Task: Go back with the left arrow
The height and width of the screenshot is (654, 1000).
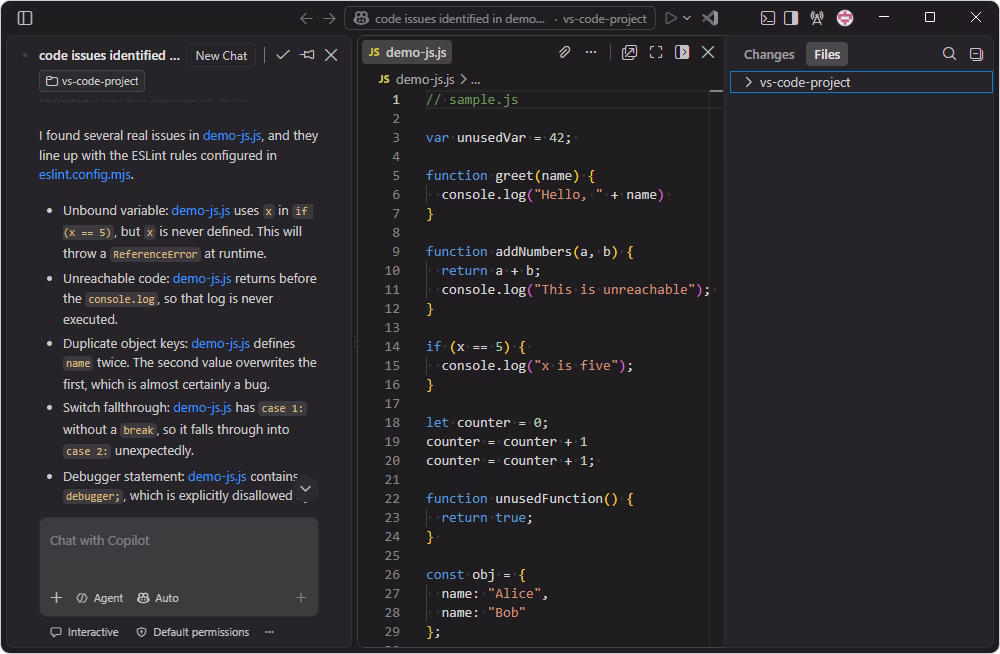Action: [306, 19]
